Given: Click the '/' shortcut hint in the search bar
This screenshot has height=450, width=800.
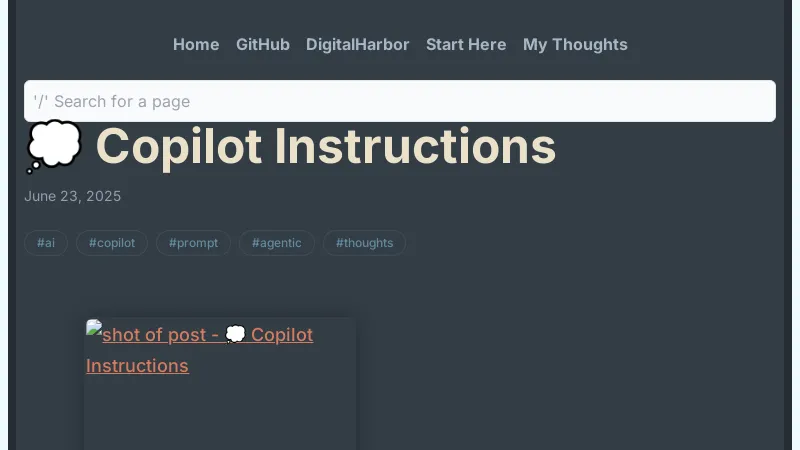Looking at the screenshot, I should [x=40, y=101].
